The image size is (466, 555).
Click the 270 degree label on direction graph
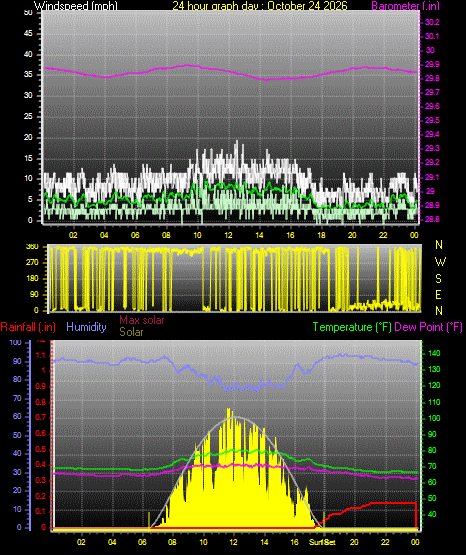32,263
